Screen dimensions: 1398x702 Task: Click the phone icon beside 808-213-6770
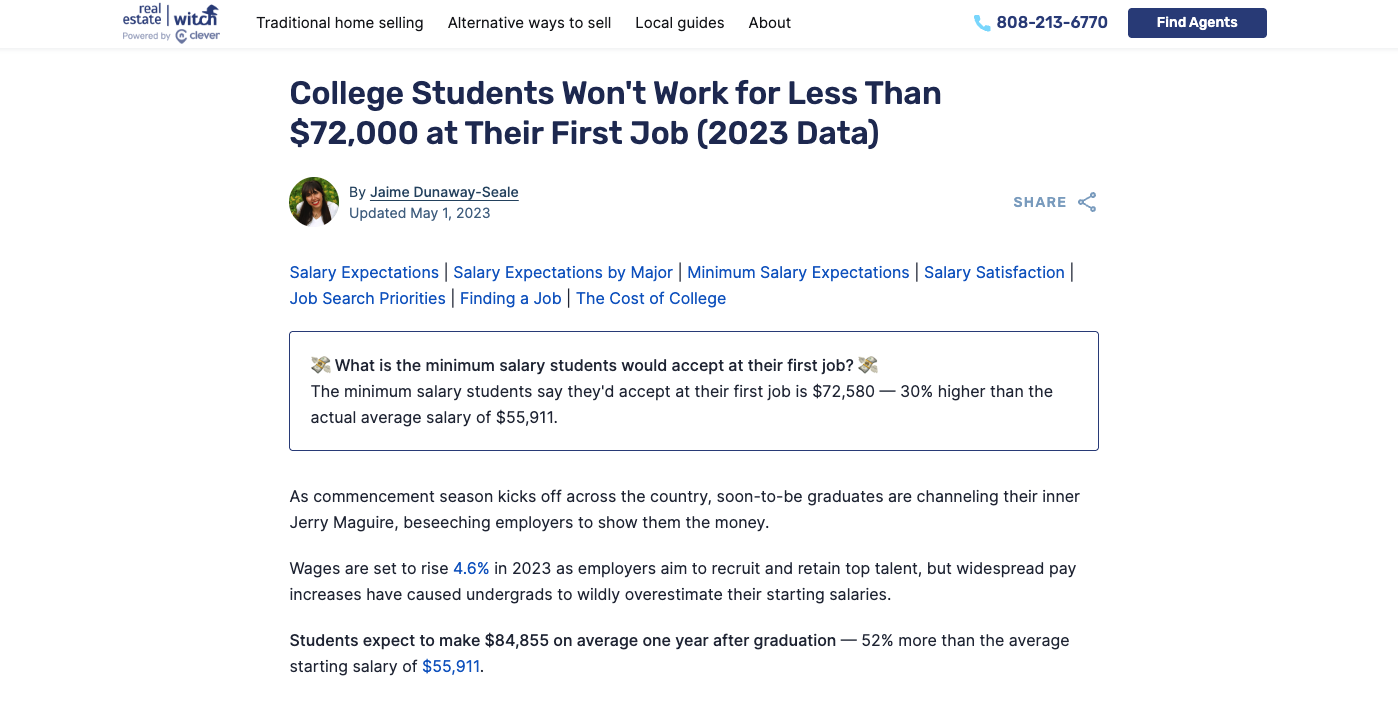982,23
